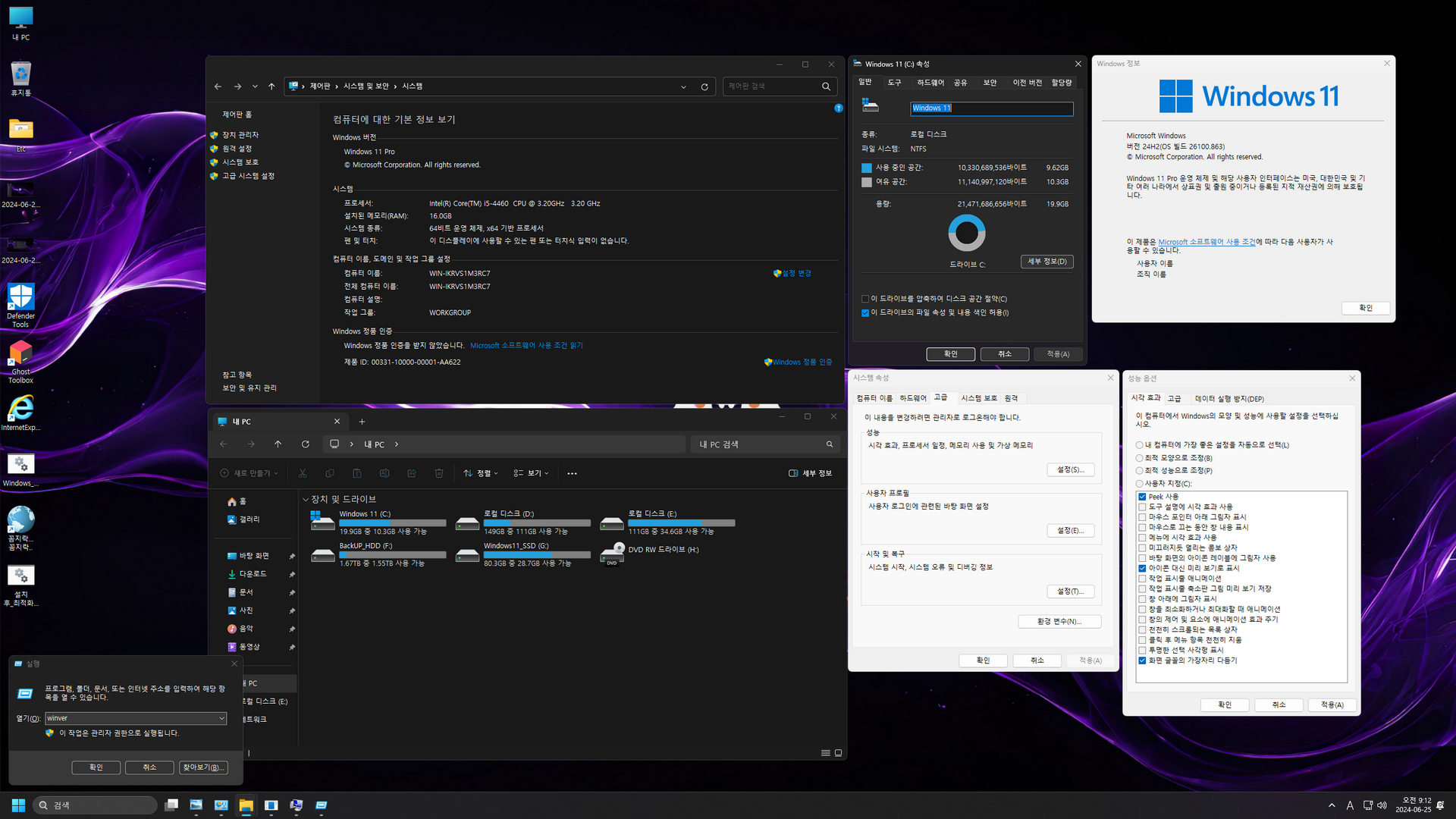Collapse the 장치 및 드라이브 section
Image resolution: width=1456 pixels, height=819 pixels.
tap(306, 500)
